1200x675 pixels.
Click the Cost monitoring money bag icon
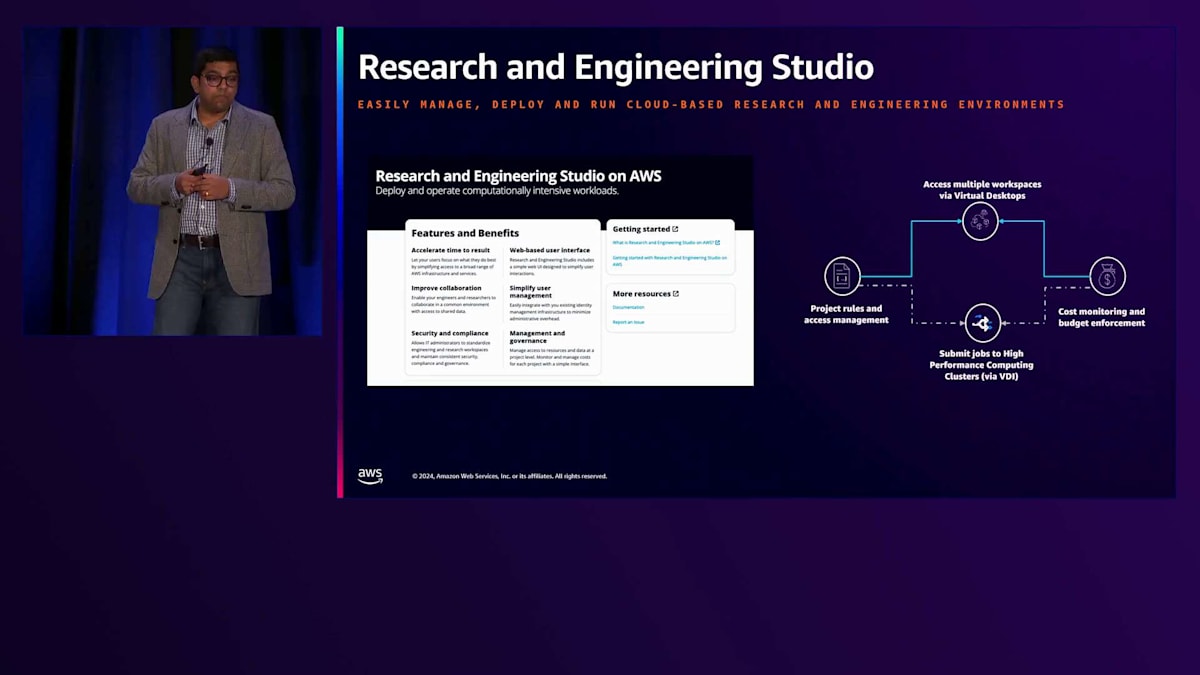pyautogui.click(x=1107, y=276)
